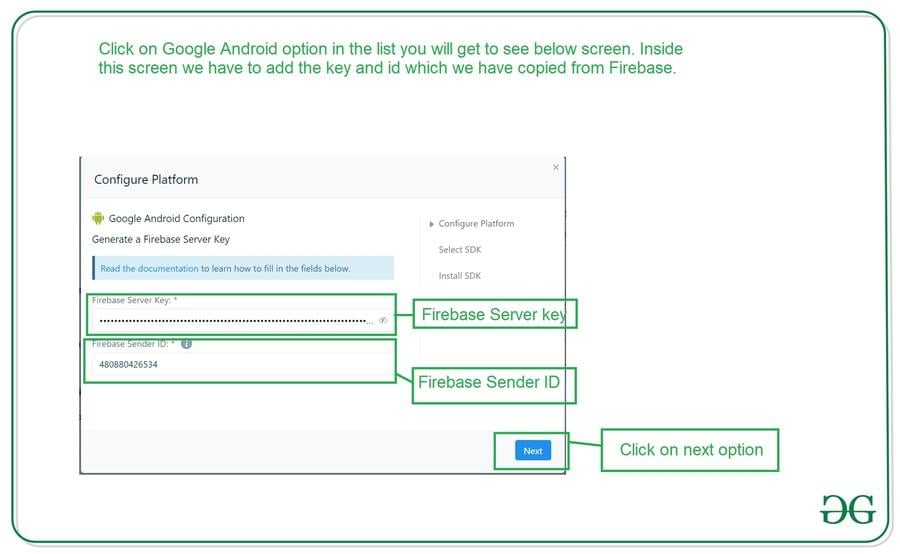Screen dimensions: 900x554
Task: Click the Firebase Server Key input field
Action: (243, 320)
